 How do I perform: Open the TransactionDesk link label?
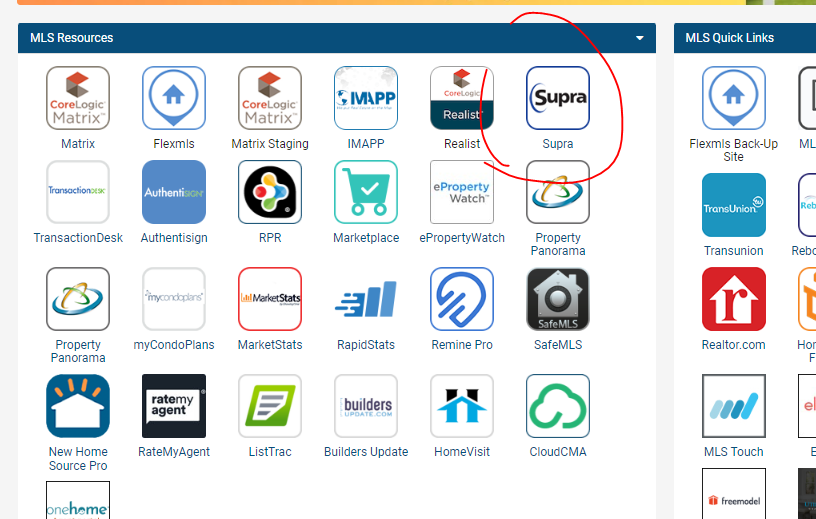78,238
